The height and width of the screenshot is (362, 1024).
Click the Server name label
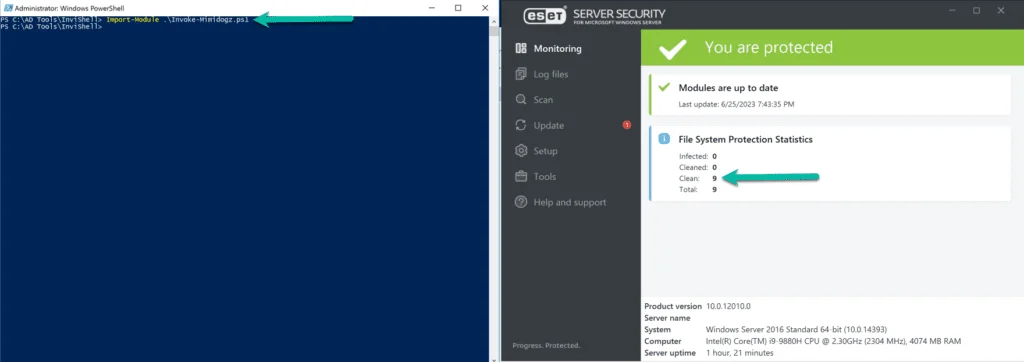point(667,318)
